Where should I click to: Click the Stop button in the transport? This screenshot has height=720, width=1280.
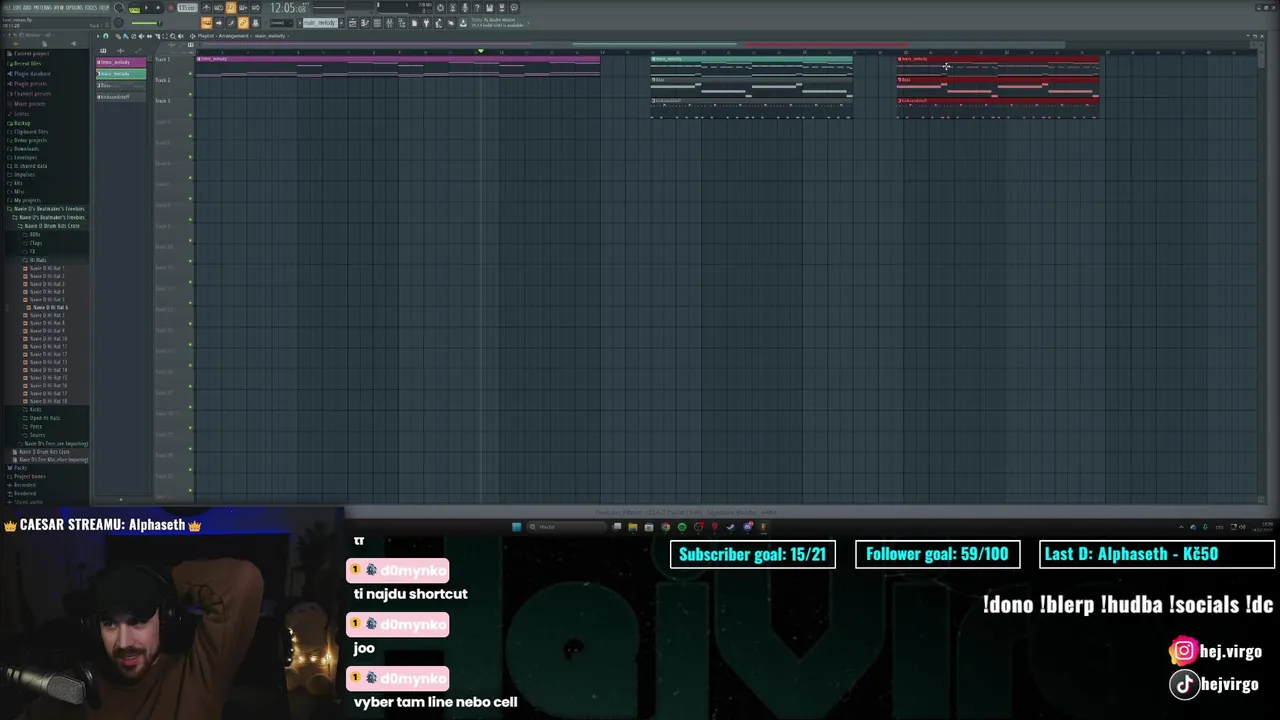point(158,8)
